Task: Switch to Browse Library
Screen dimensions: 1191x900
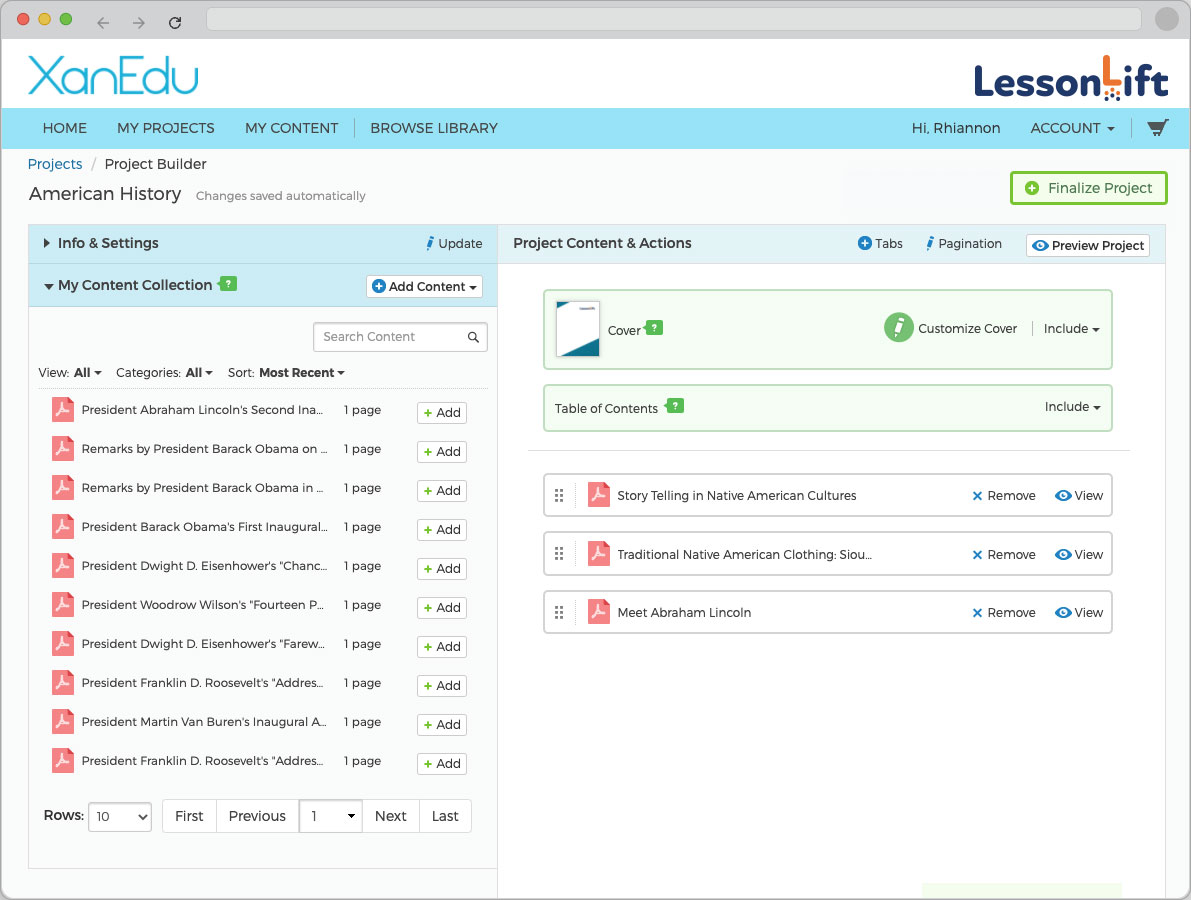Action: tap(433, 128)
